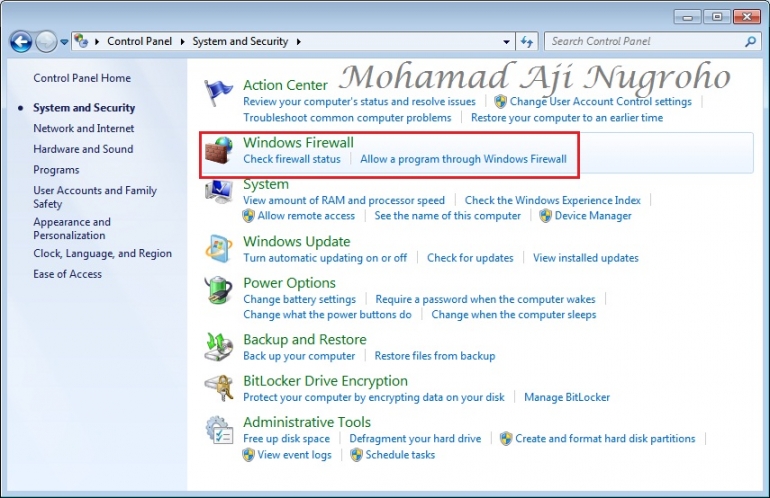Open Ease of Access category
The image size is (770, 498).
(x=67, y=274)
